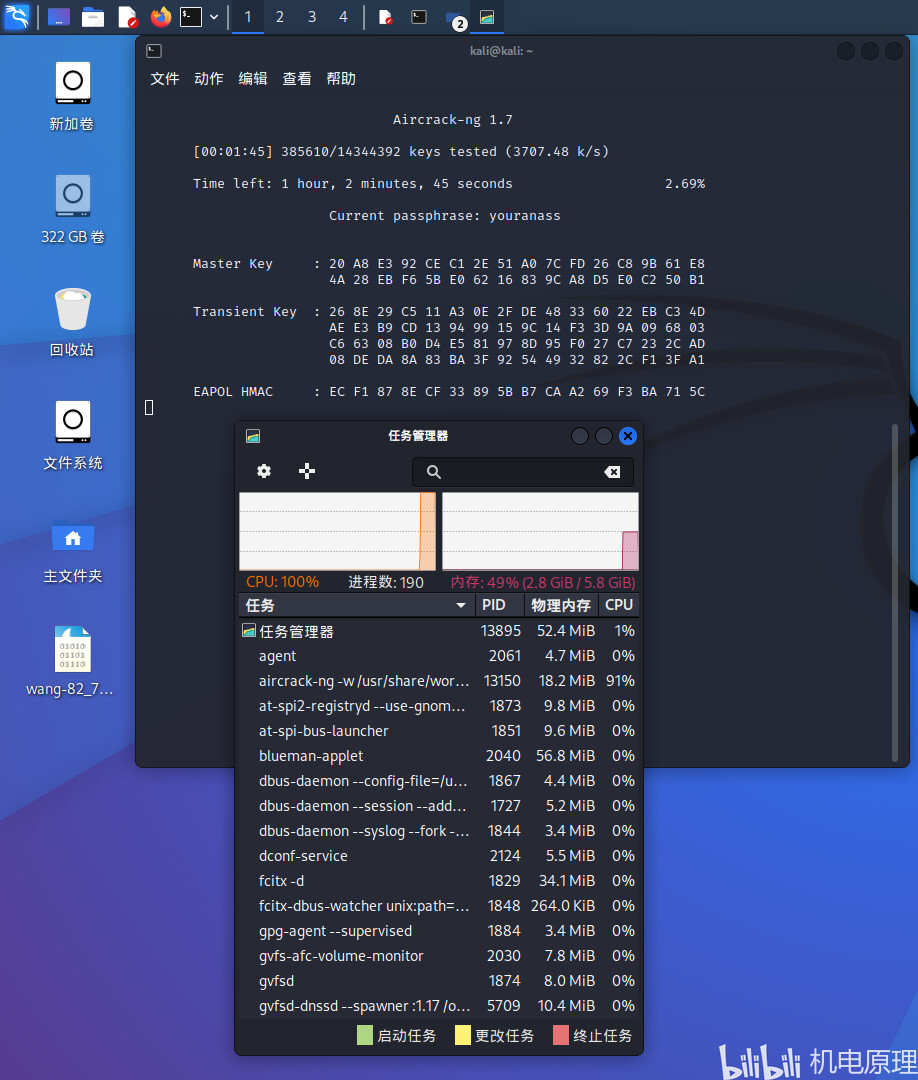Viewport: 918px width, 1080px height.
Task: Open 322 GB 卷 desktop icon
Action: (x=72, y=209)
